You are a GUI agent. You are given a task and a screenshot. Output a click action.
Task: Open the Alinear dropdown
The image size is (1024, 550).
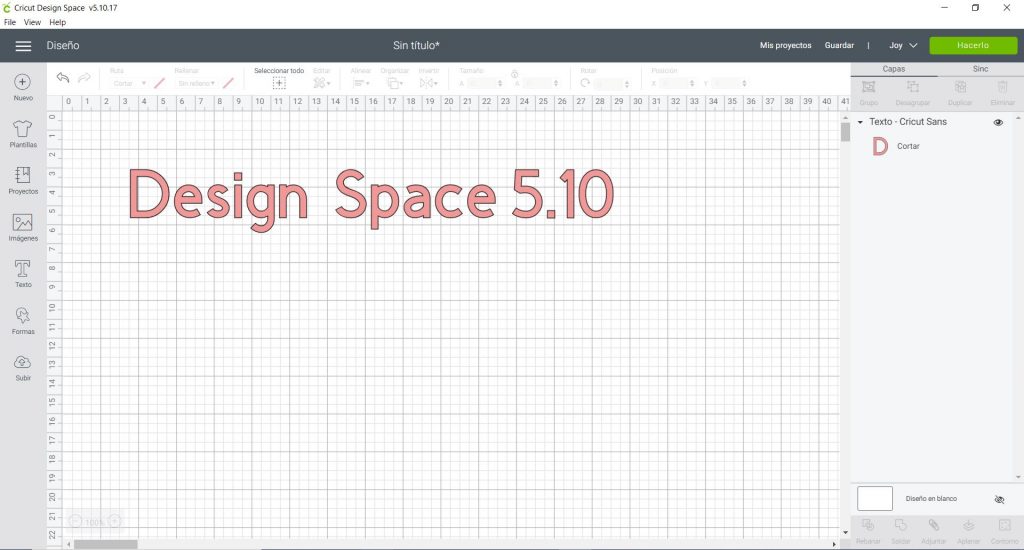tap(360, 83)
